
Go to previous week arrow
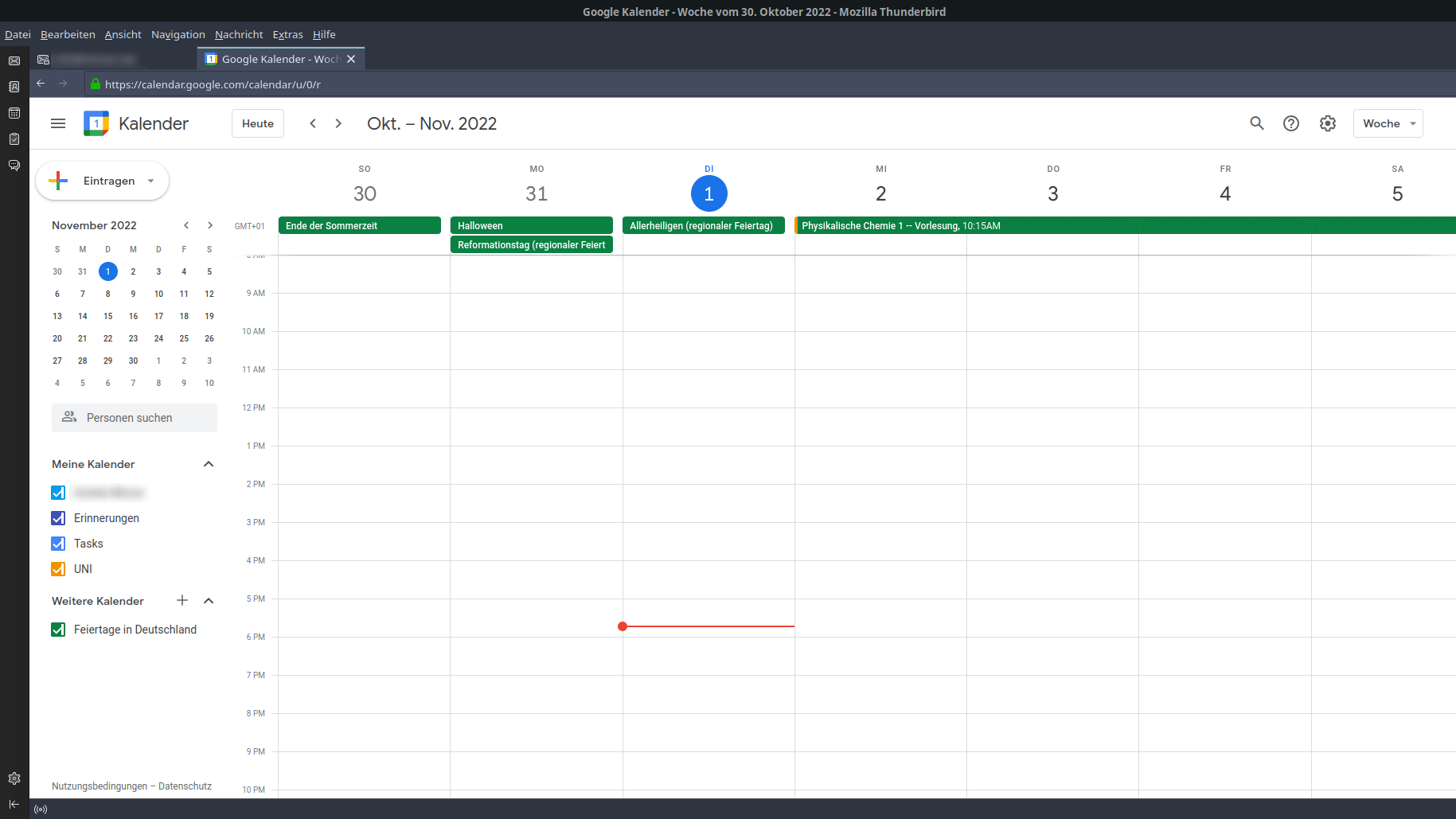[x=313, y=123]
